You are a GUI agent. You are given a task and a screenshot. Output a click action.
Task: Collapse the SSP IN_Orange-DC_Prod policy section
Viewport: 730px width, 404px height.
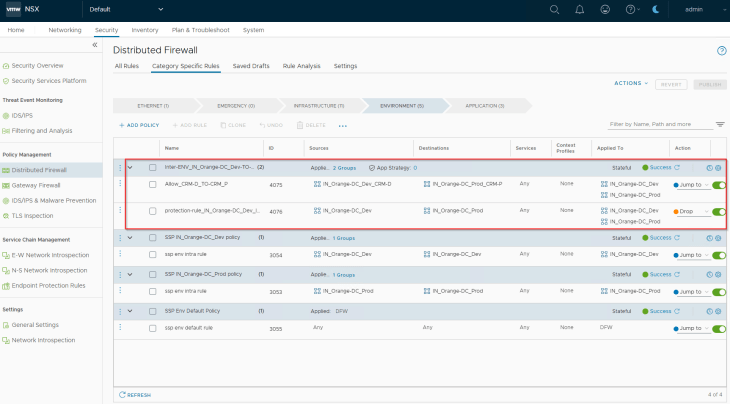130,274
